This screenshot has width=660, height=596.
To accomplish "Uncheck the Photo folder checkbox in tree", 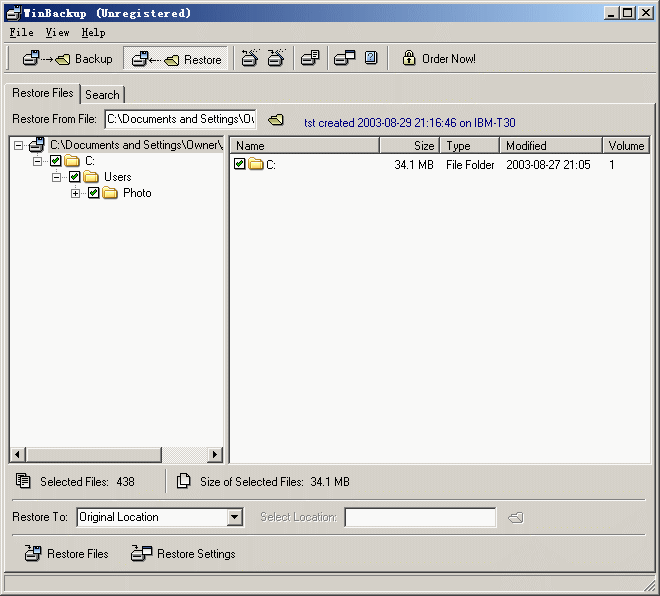I will coord(94,193).
